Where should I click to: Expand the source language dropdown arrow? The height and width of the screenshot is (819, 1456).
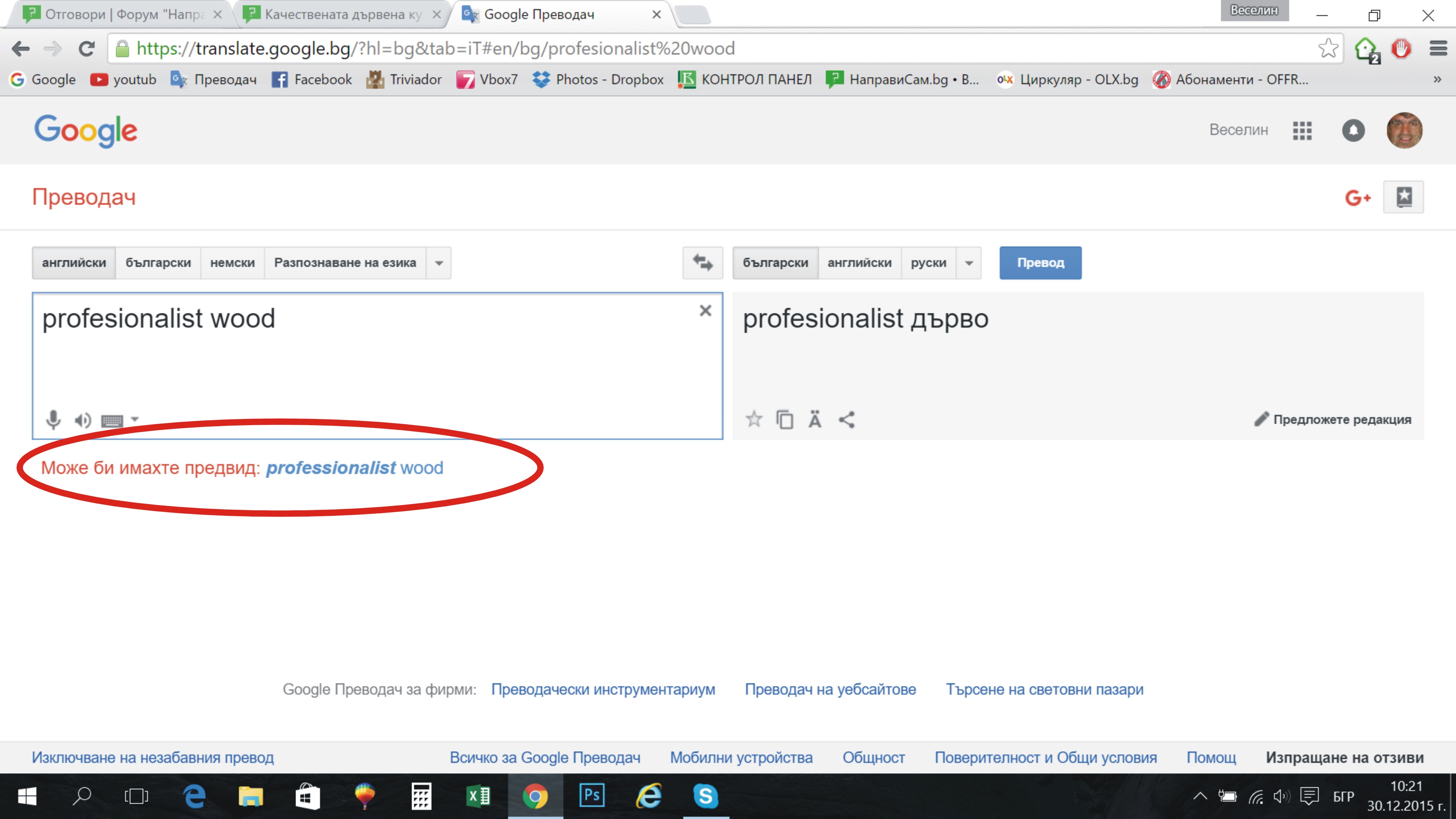coord(439,263)
